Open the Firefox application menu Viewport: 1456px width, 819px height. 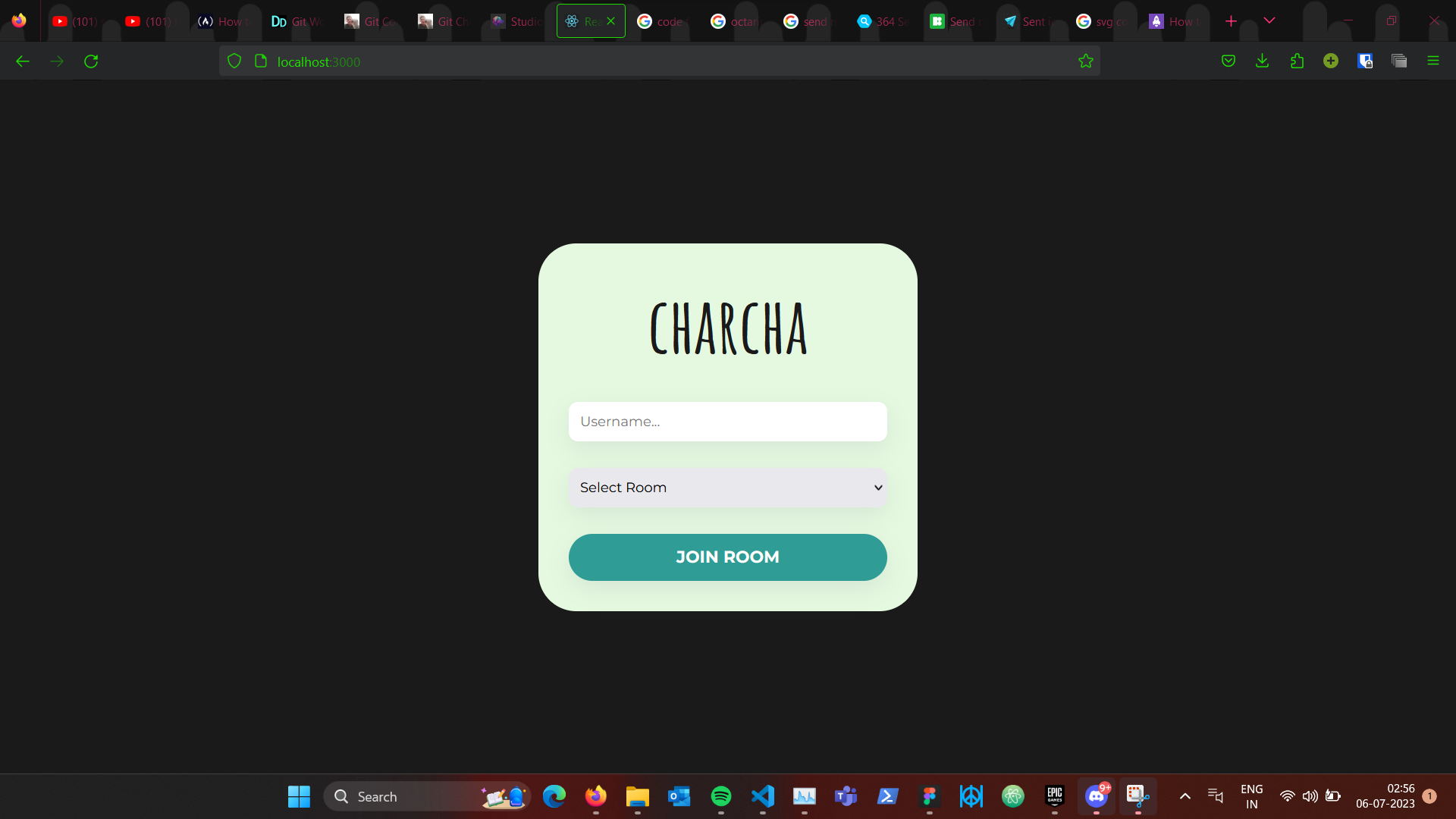click(x=1433, y=61)
